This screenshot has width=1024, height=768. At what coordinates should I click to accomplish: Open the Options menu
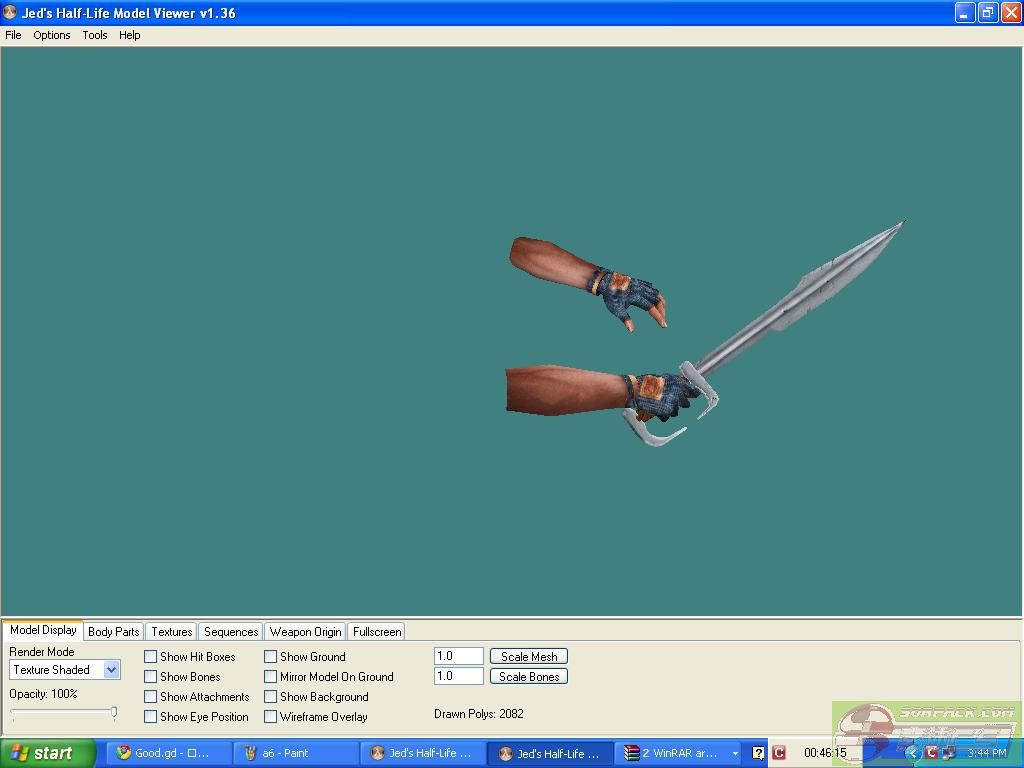51,35
